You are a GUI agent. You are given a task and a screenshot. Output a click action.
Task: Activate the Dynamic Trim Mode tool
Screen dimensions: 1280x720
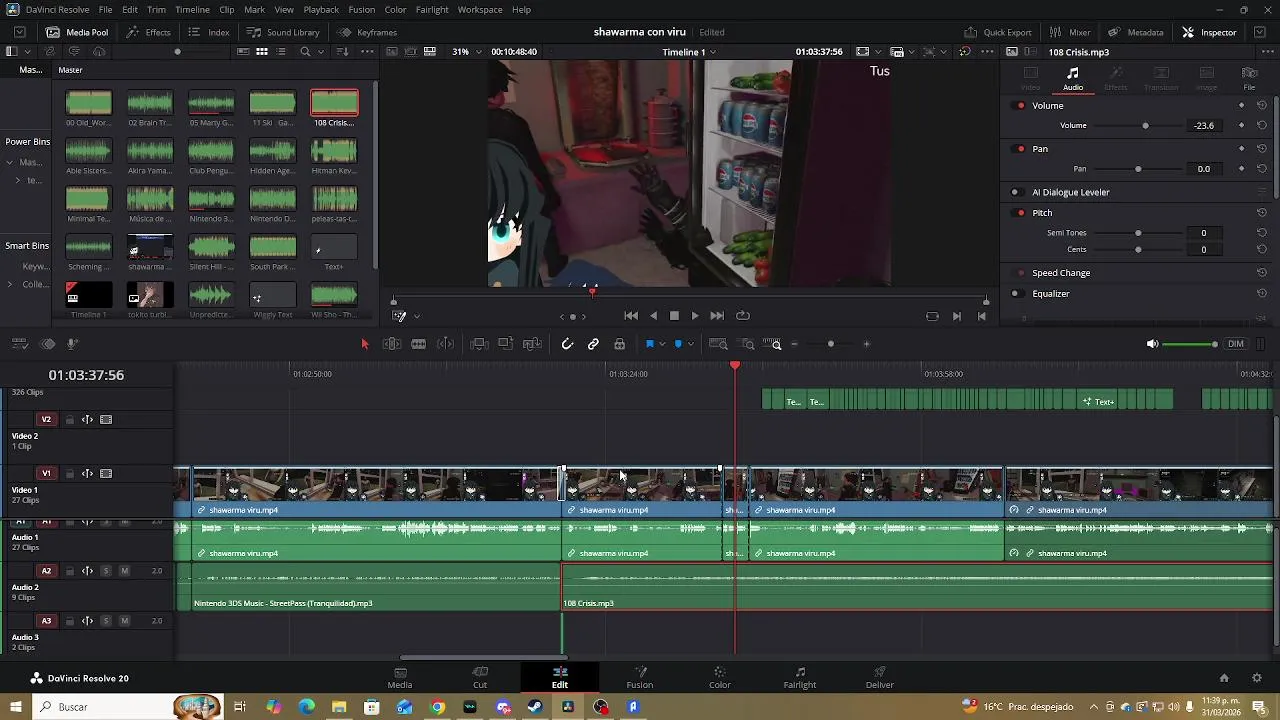click(x=419, y=344)
